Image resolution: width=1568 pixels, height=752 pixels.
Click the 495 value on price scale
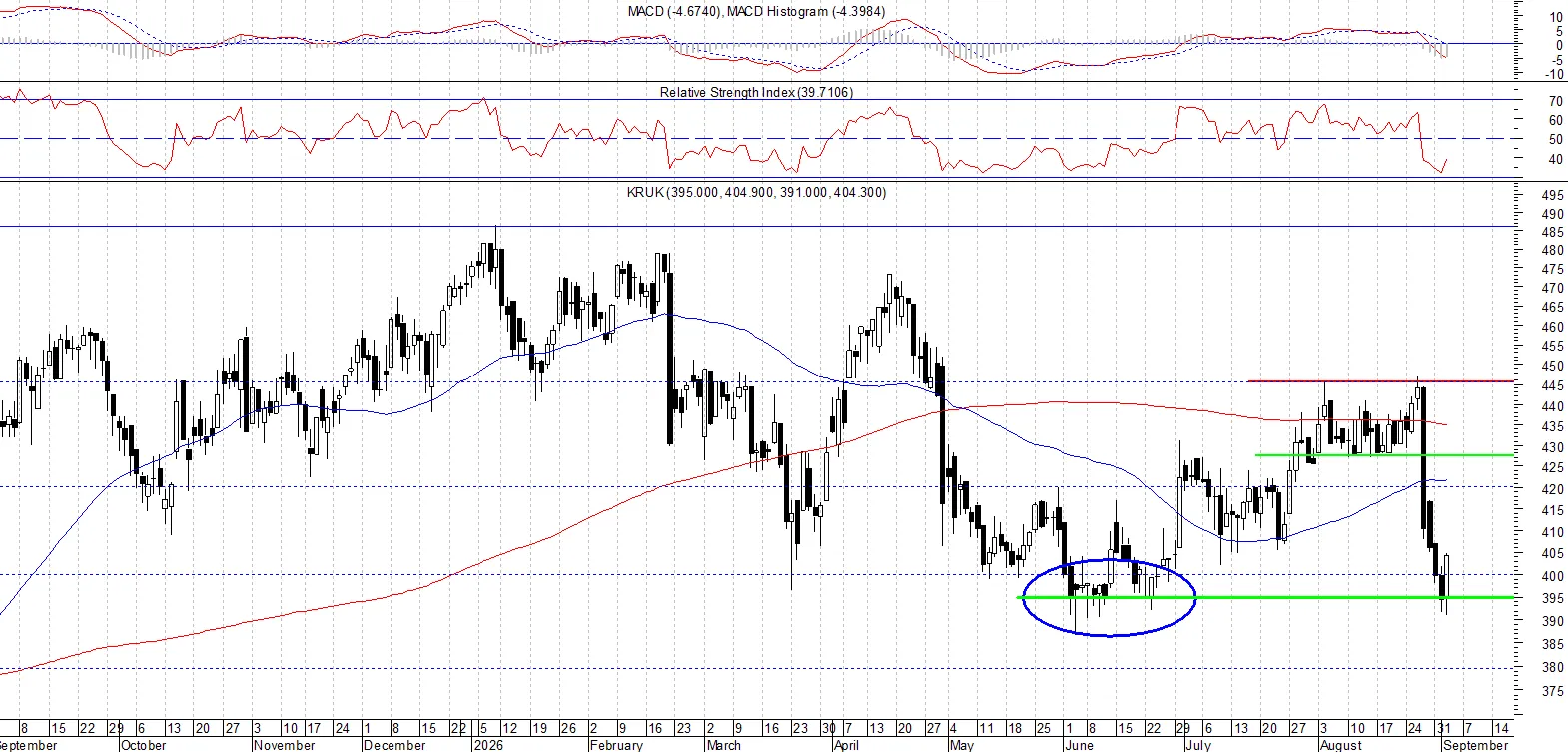click(1553, 196)
